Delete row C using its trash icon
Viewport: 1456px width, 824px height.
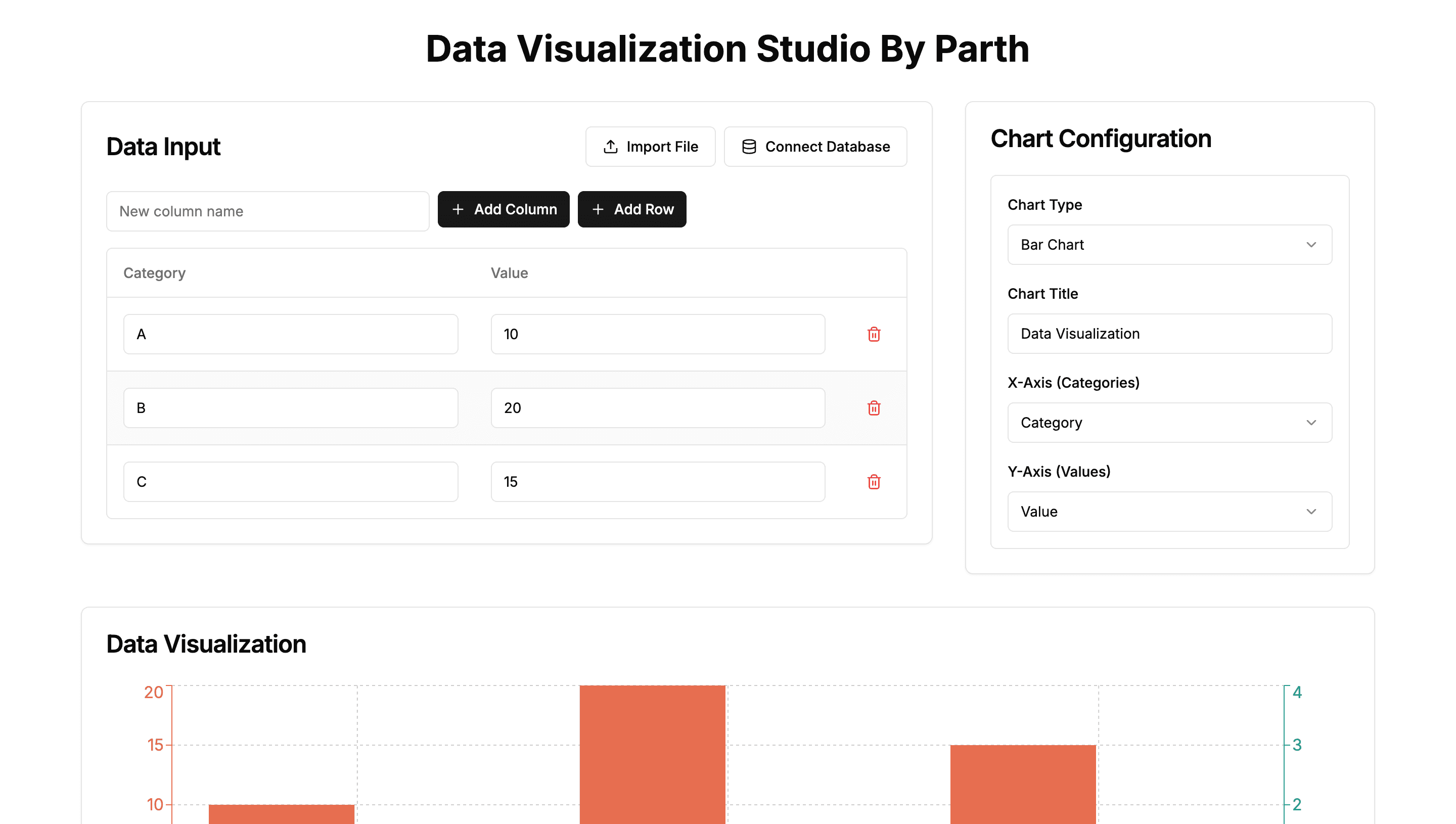click(874, 482)
